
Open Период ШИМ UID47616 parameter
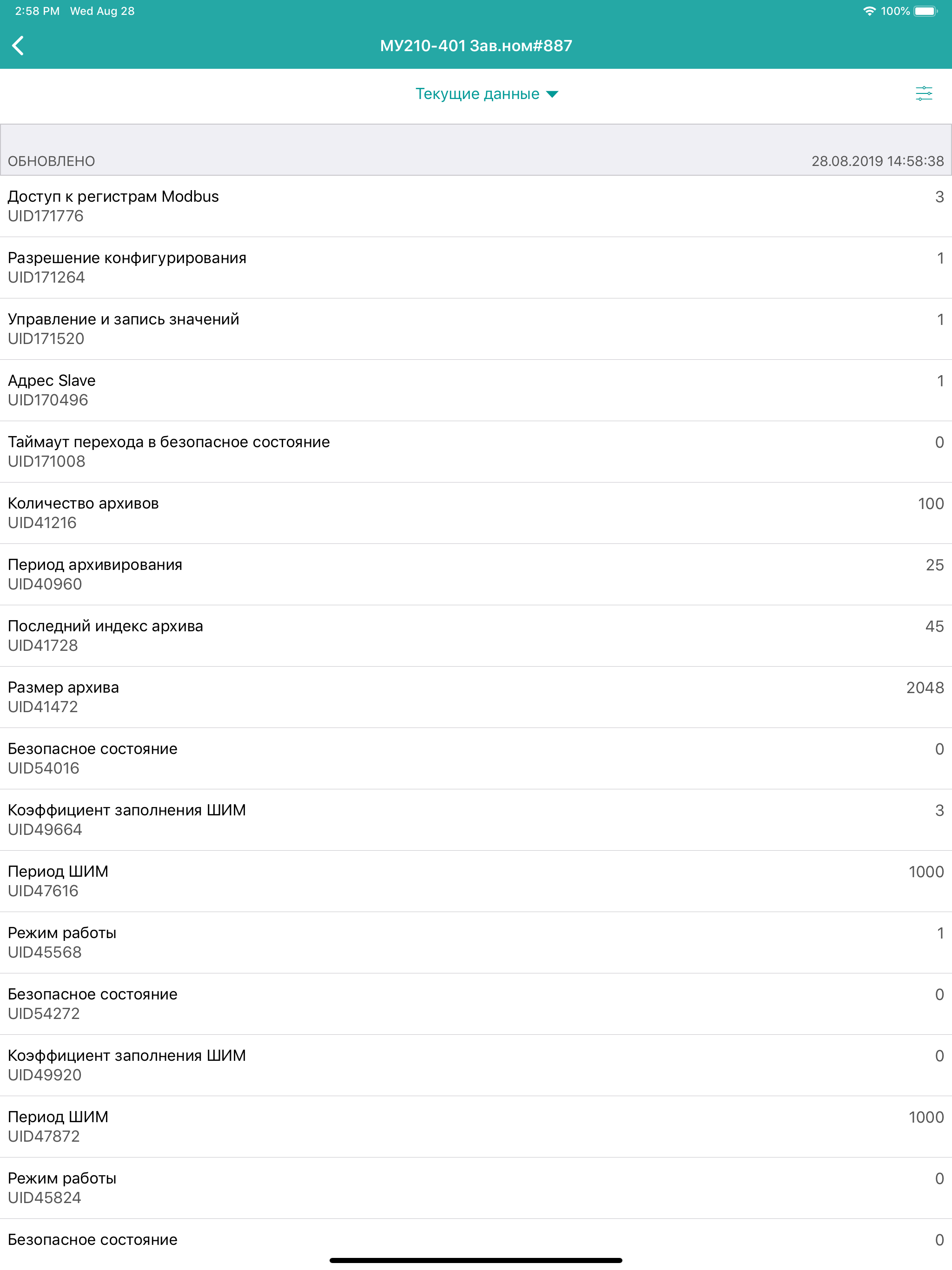[x=476, y=882]
